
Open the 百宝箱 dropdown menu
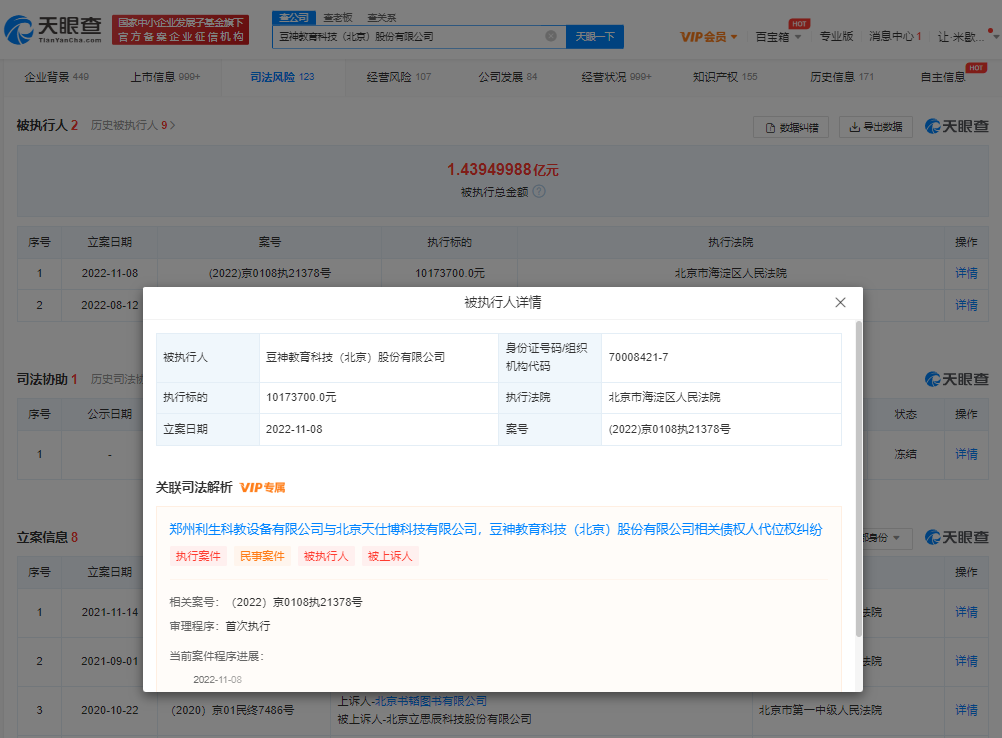tap(778, 36)
